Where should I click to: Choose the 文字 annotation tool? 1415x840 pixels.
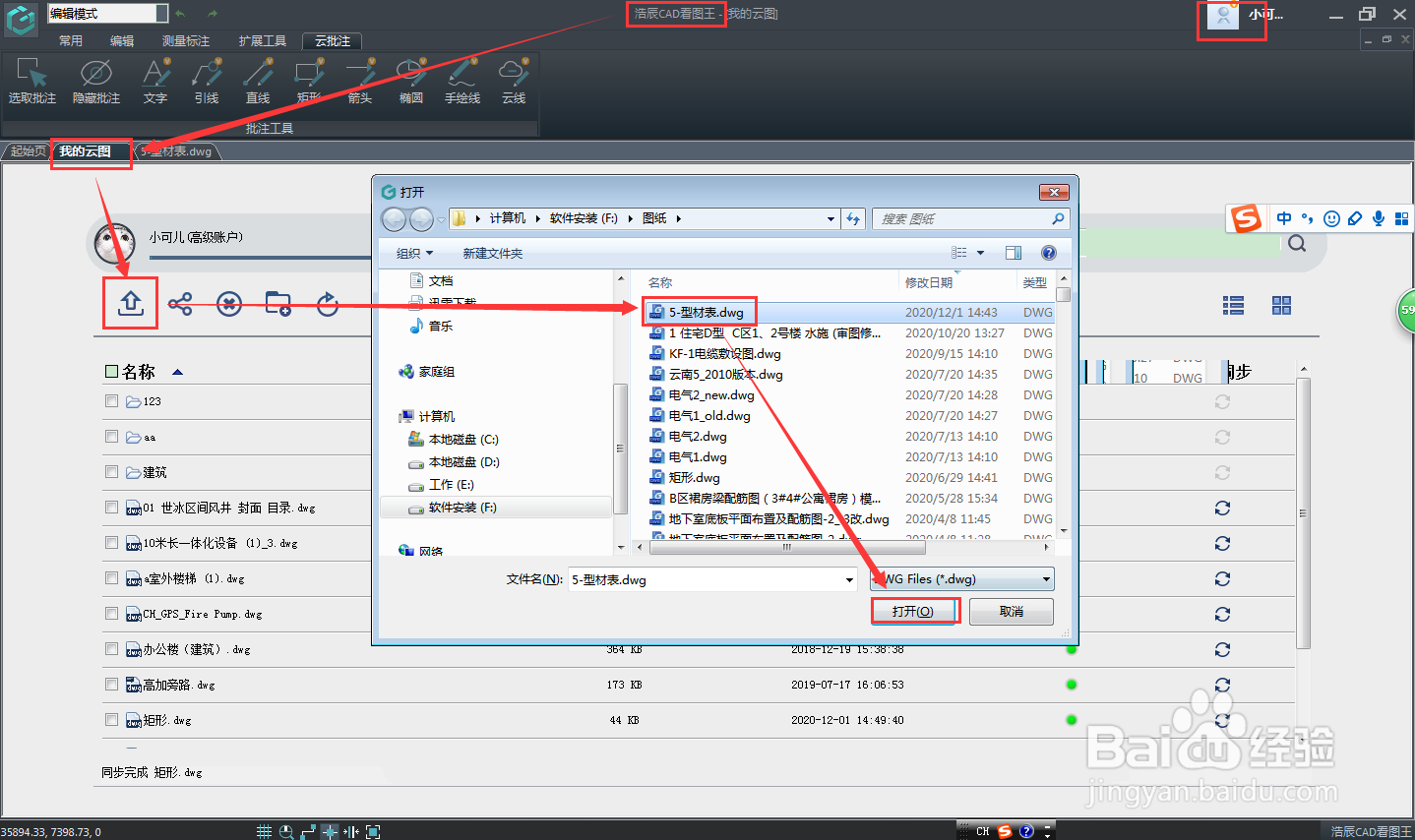(x=155, y=81)
